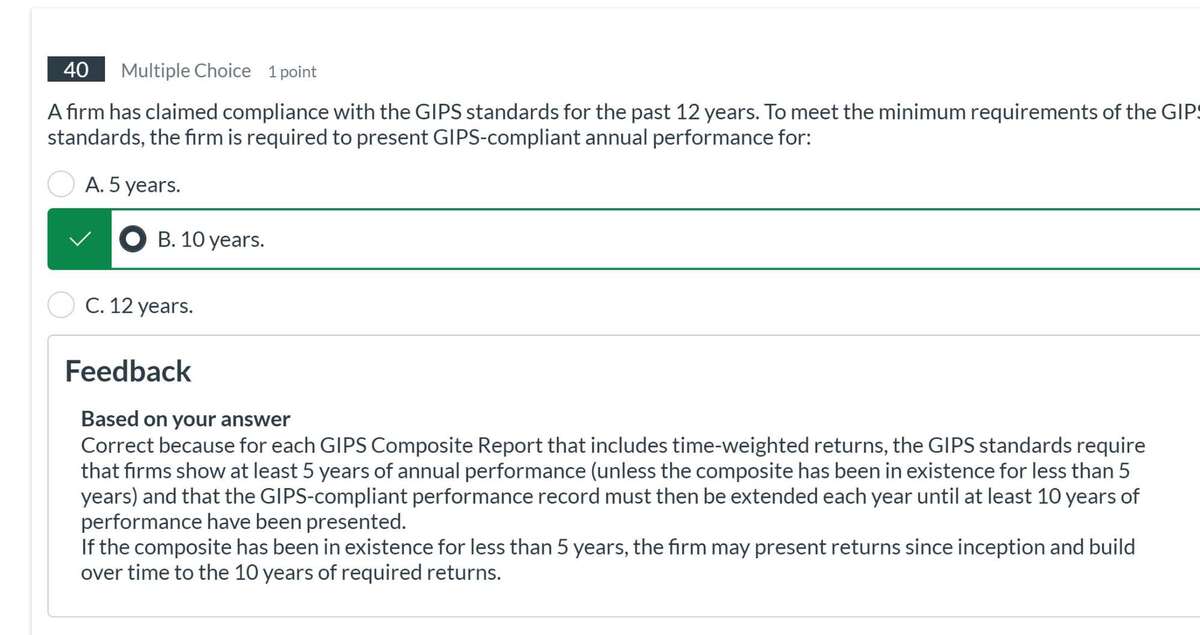Click the "B. 10 years." answer text

click(211, 240)
